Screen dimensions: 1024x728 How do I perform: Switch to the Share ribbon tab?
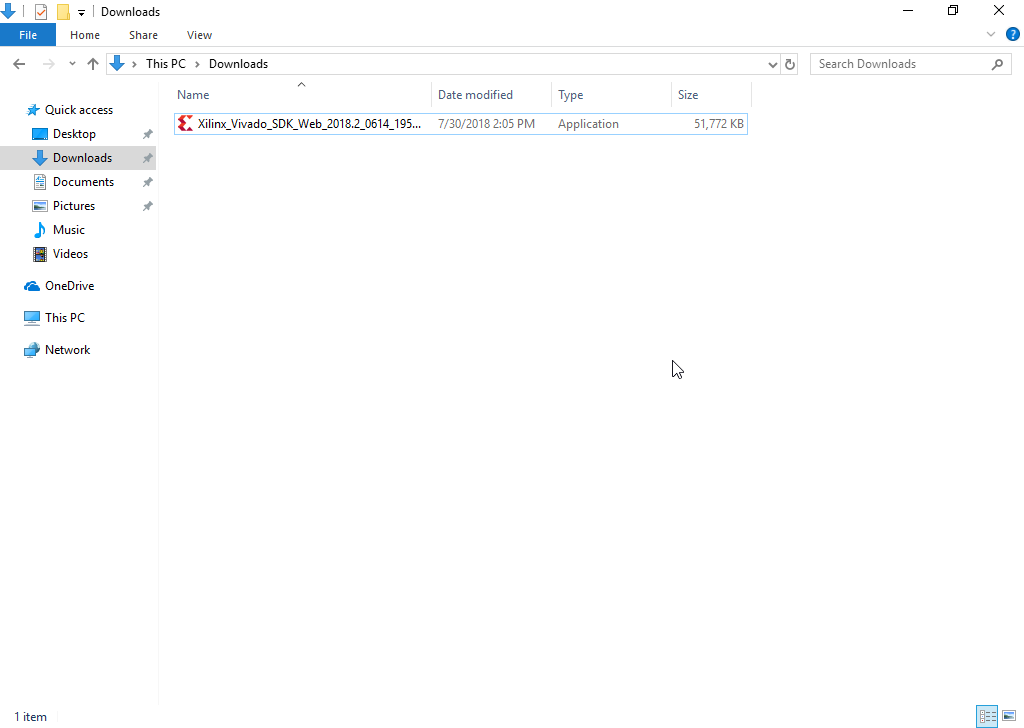click(x=143, y=35)
